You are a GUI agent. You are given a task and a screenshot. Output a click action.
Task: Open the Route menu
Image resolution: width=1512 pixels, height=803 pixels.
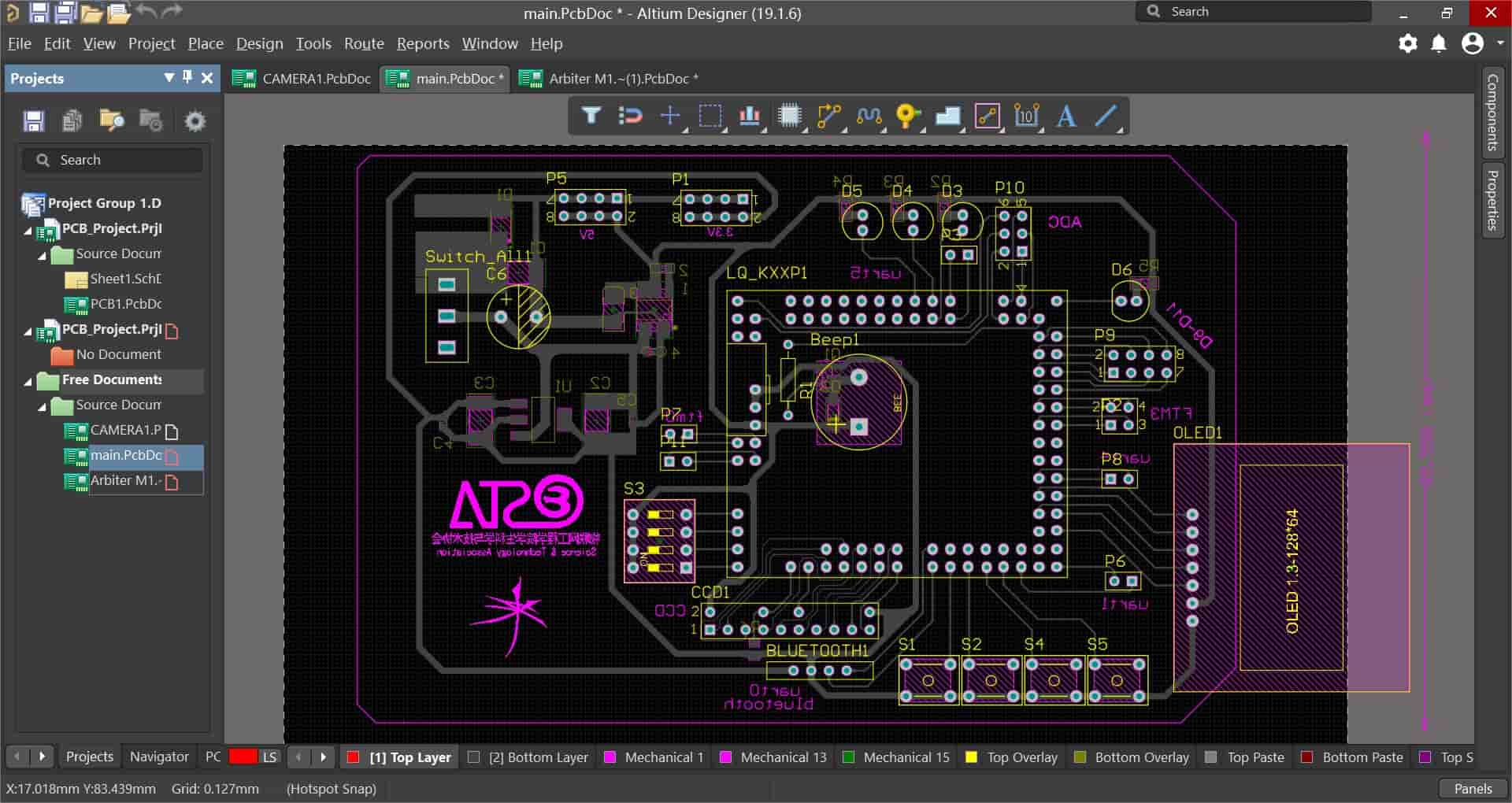(x=364, y=43)
